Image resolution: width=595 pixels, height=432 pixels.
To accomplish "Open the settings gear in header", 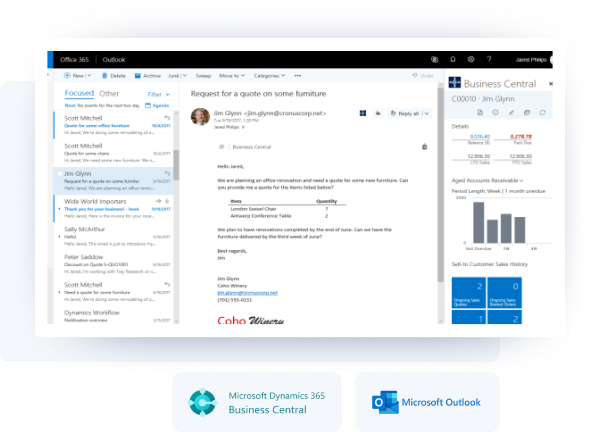I will 471,59.
